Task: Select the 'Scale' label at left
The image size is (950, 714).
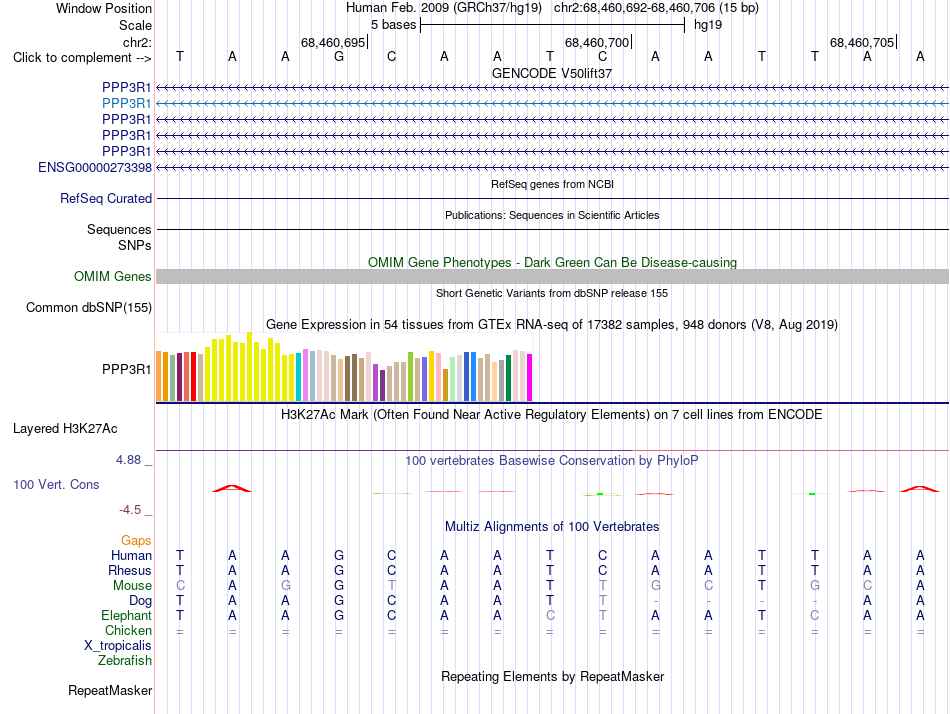Action: click(x=135, y=25)
